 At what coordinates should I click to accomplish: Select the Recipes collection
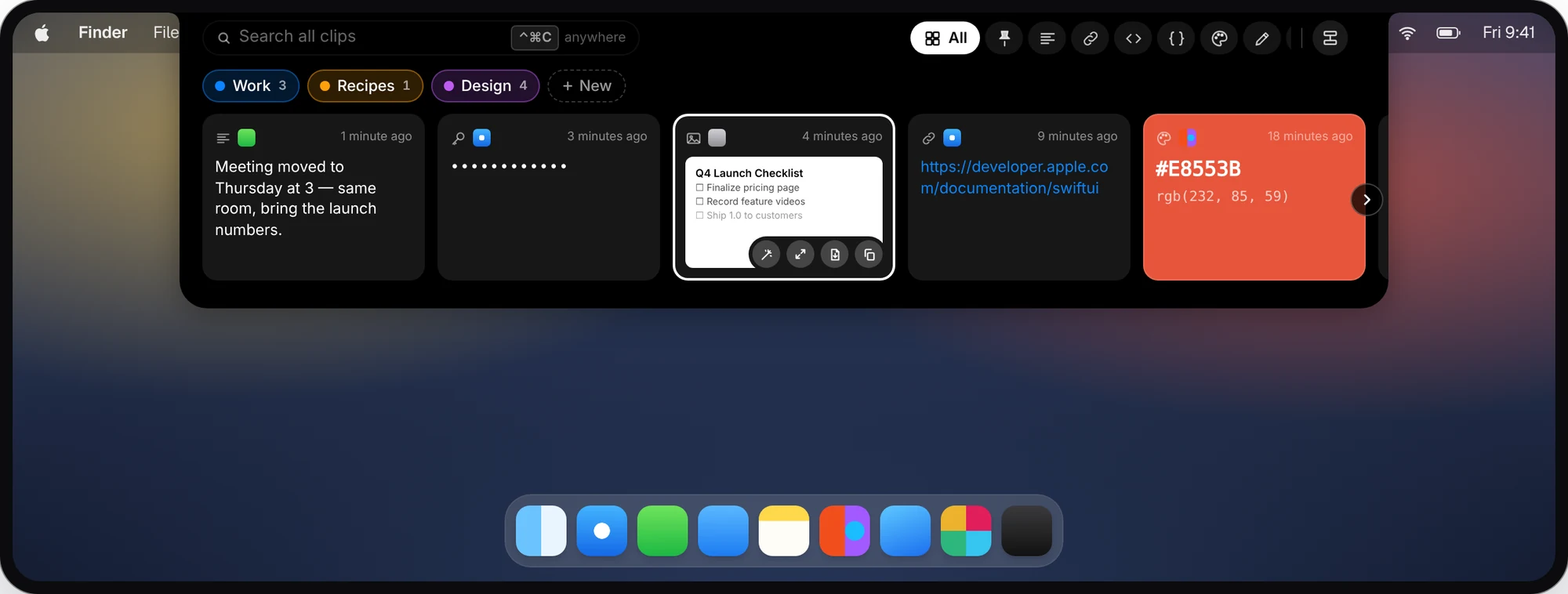[x=365, y=85]
